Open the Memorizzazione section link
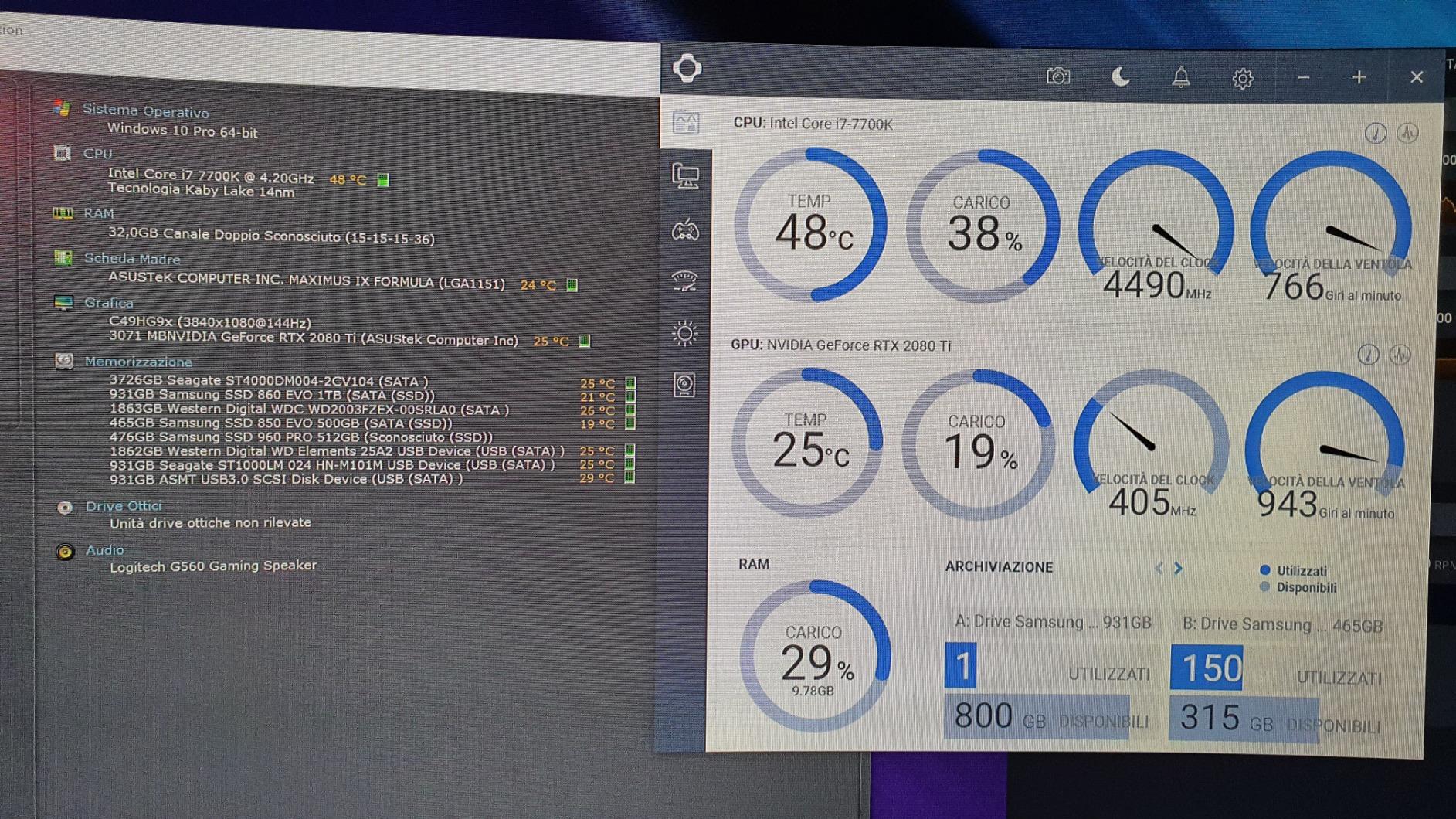The height and width of the screenshot is (819, 1456). click(x=138, y=362)
